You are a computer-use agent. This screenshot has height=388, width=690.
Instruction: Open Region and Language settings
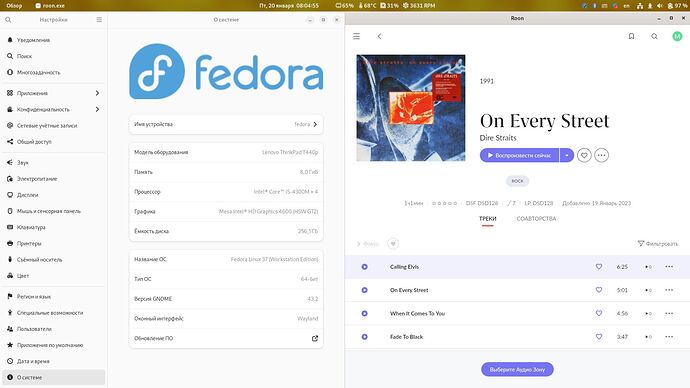coord(54,297)
